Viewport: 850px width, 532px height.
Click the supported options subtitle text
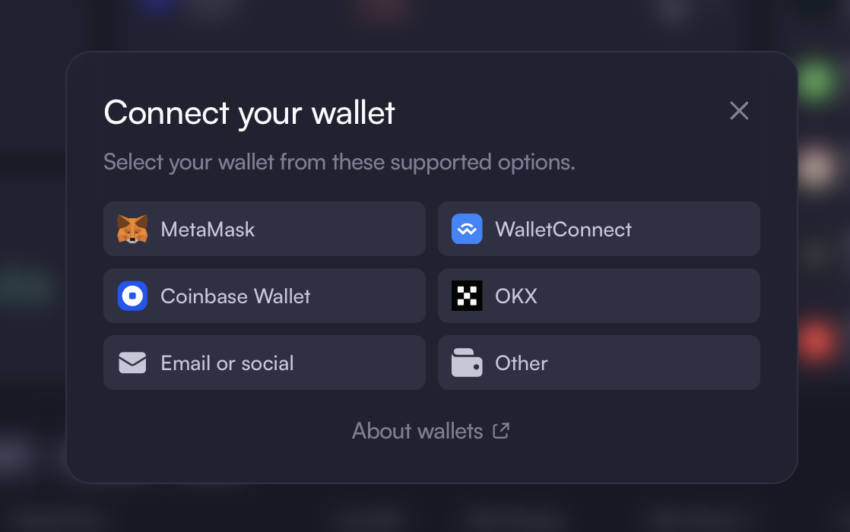coord(339,162)
